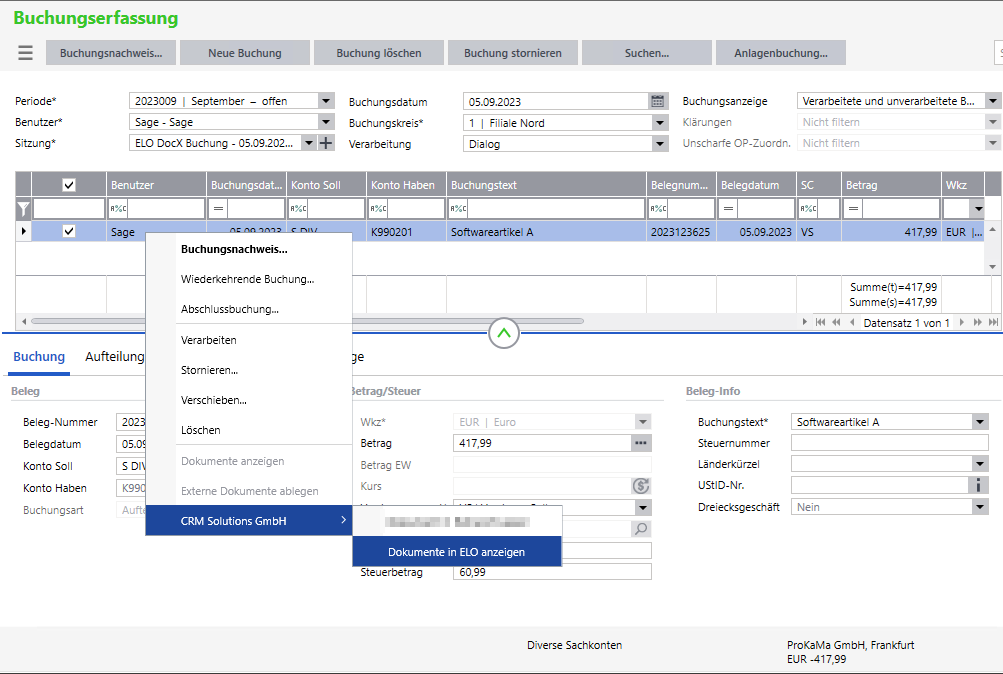Click Konto Haben filter operator icon
The height and width of the screenshot is (674, 1003).
pos(378,208)
